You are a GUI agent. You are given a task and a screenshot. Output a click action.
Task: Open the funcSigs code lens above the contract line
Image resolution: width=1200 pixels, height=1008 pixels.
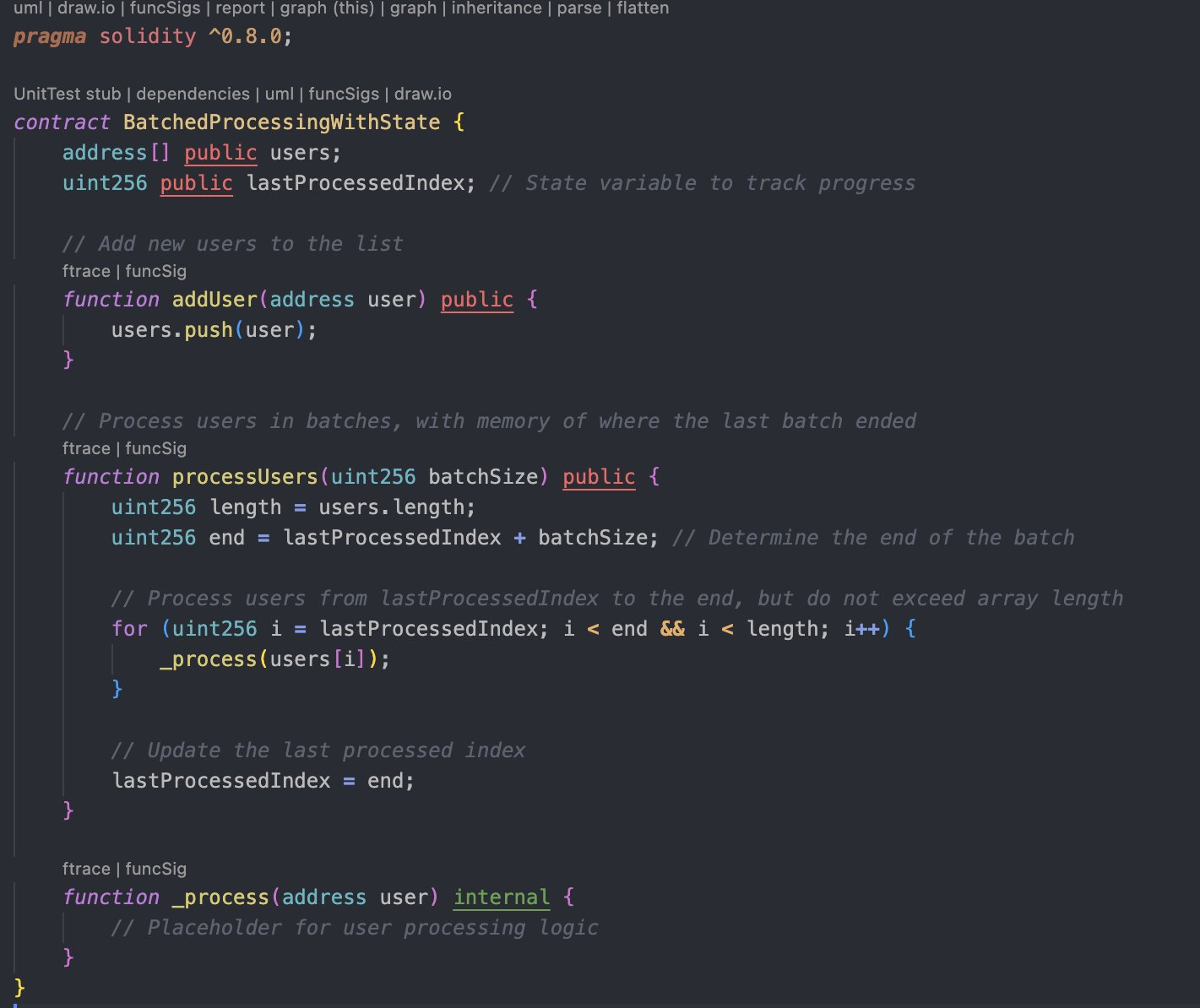[x=344, y=94]
